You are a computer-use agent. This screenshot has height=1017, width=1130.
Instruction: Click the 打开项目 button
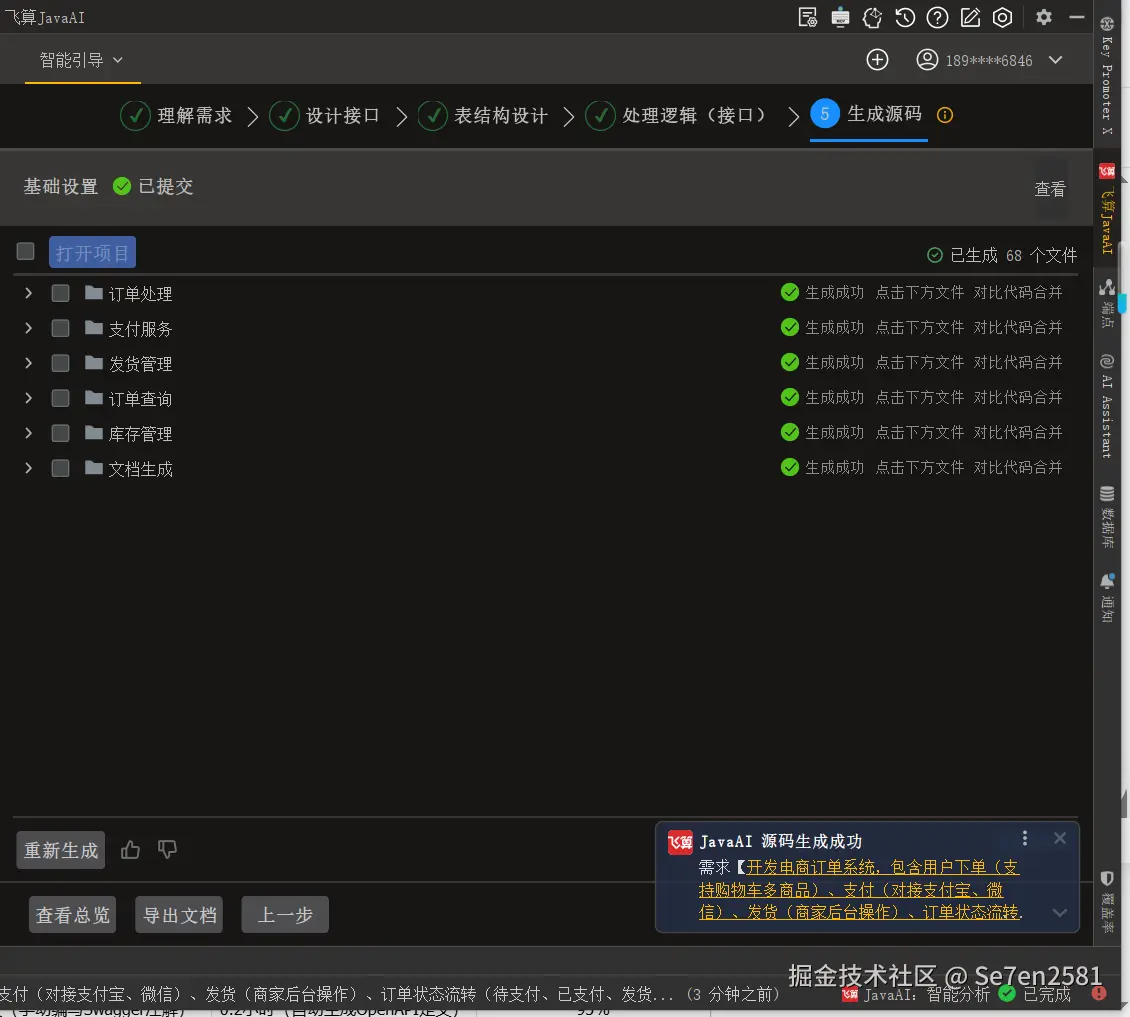click(x=92, y=252)
